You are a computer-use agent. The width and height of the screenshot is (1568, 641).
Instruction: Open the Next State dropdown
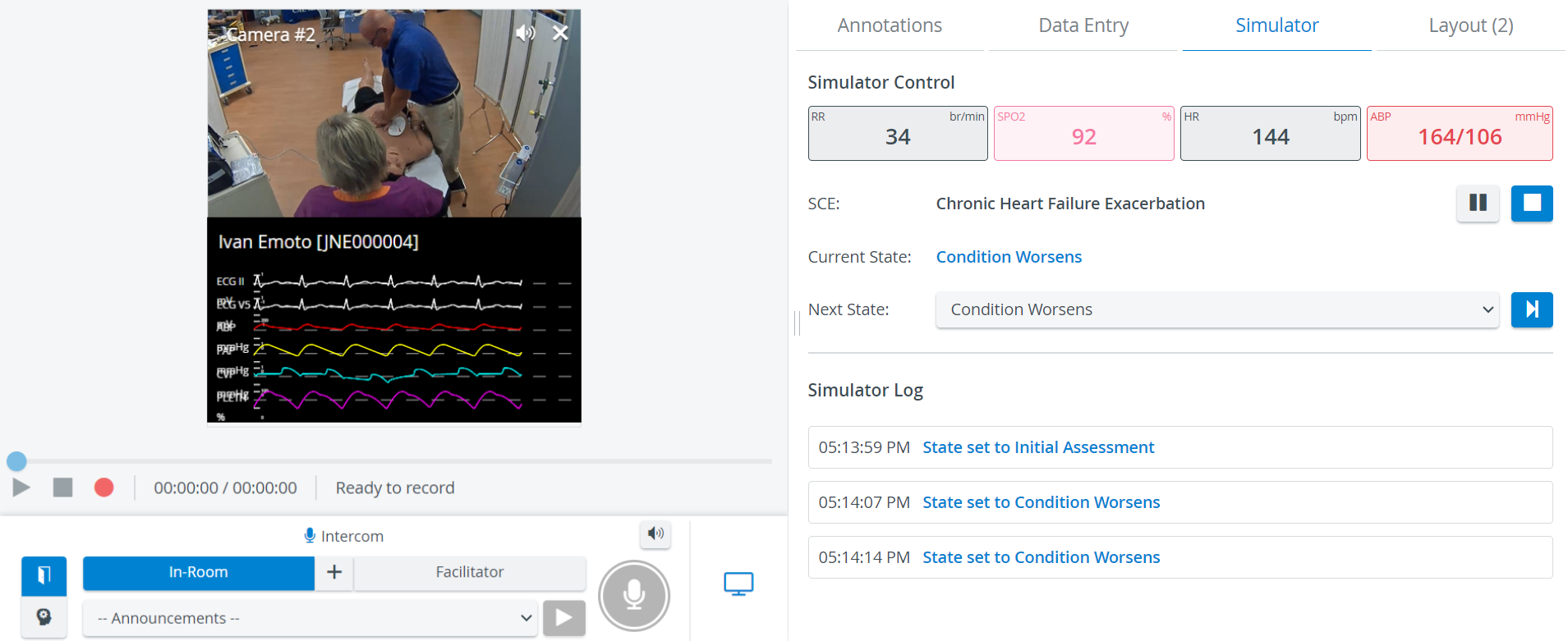point(1217,309)
